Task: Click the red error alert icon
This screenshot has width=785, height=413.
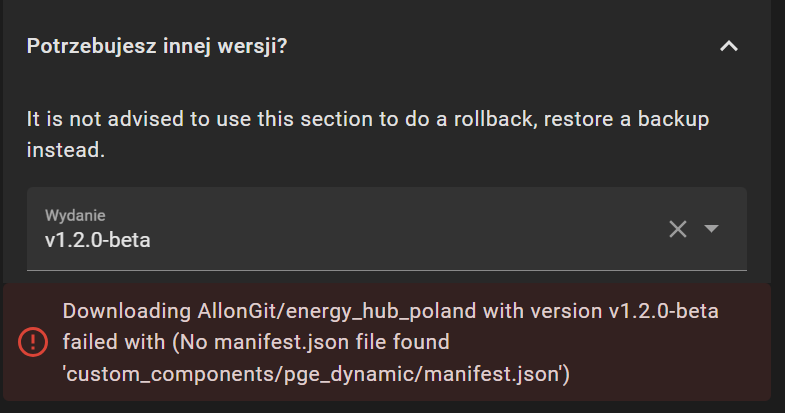Action: click(33, 342)
